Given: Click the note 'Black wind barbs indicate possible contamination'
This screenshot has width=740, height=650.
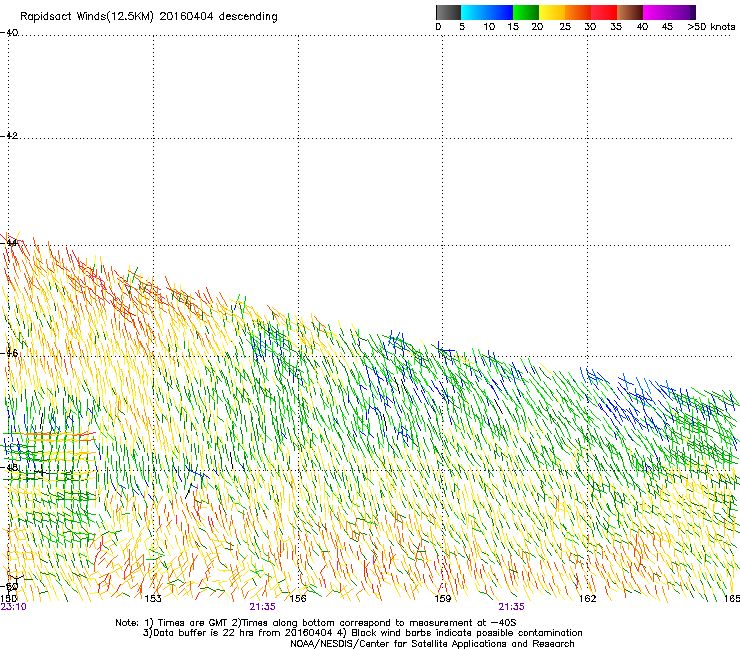Looking at the screenshot, I should [x=466, y=633].
